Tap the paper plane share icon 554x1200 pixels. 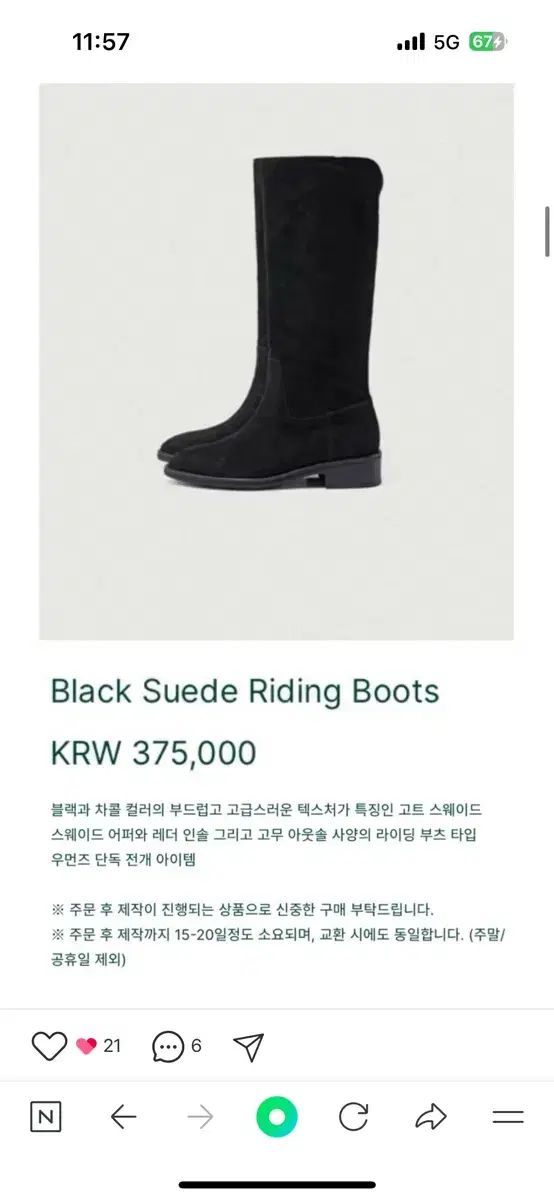pos(248,1046)
